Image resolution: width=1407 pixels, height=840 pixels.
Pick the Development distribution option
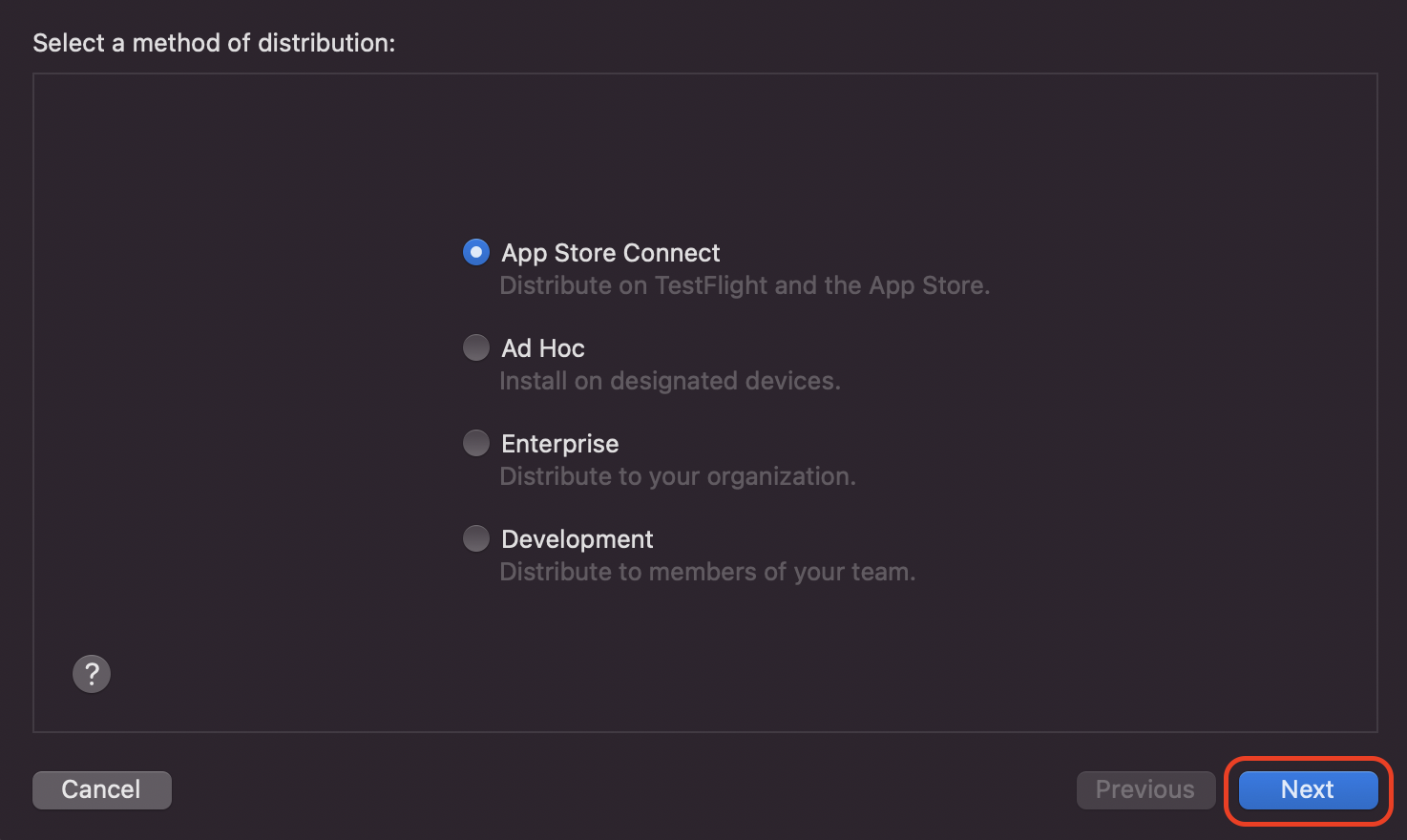click(x=476, y=538)
